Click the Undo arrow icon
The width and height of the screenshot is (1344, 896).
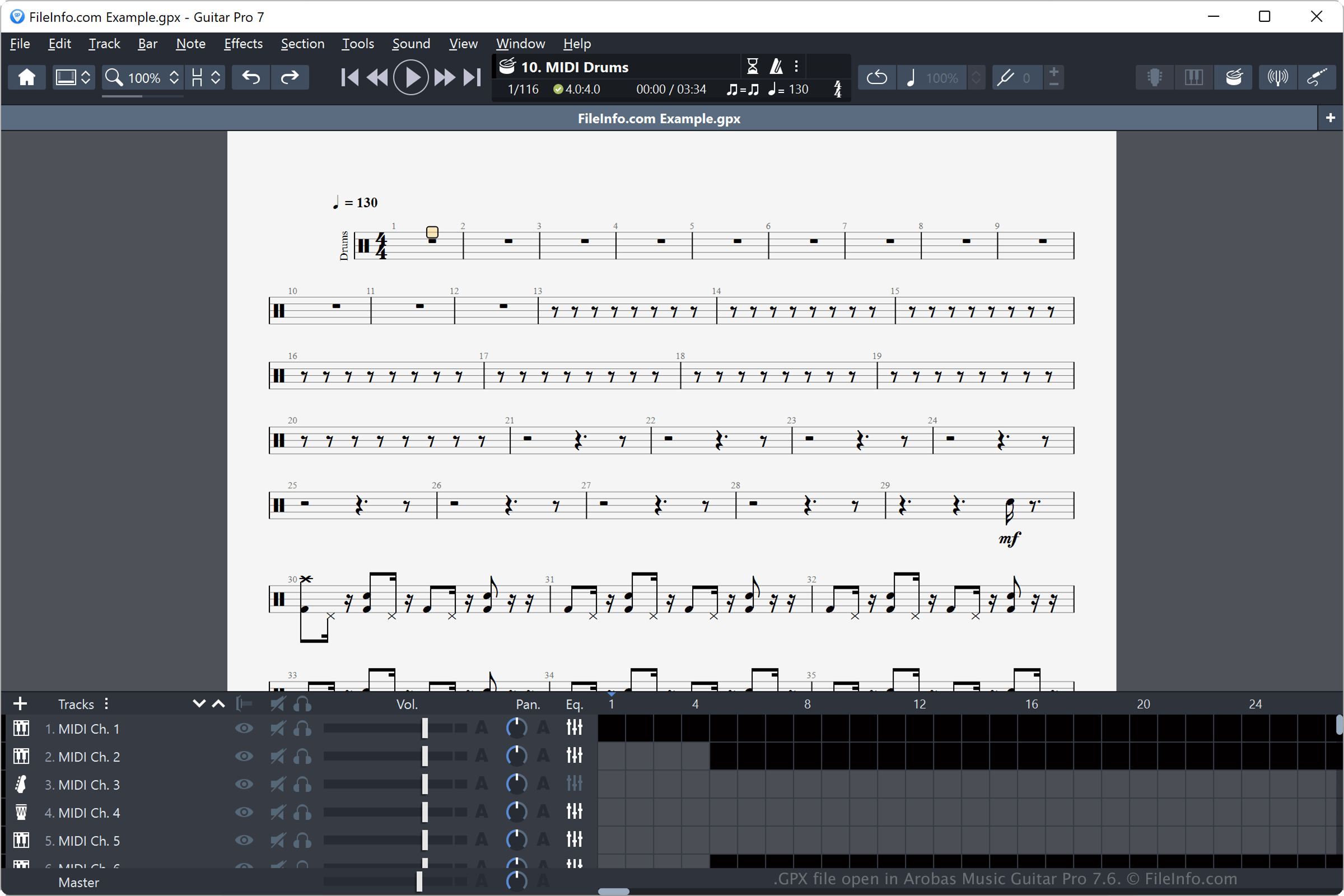pyautogui.click(x=251, y=77)
